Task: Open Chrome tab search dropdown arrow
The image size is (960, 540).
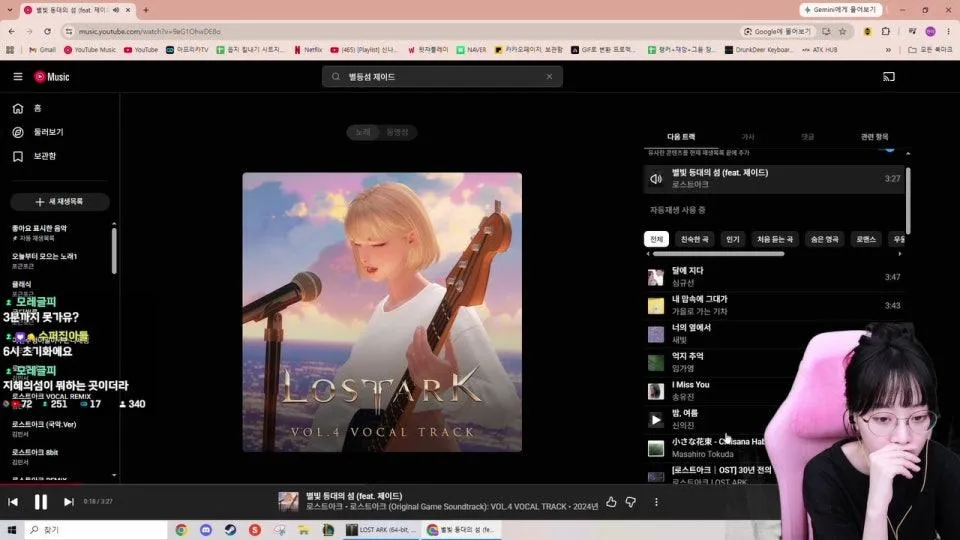Action: coord(10,10)
